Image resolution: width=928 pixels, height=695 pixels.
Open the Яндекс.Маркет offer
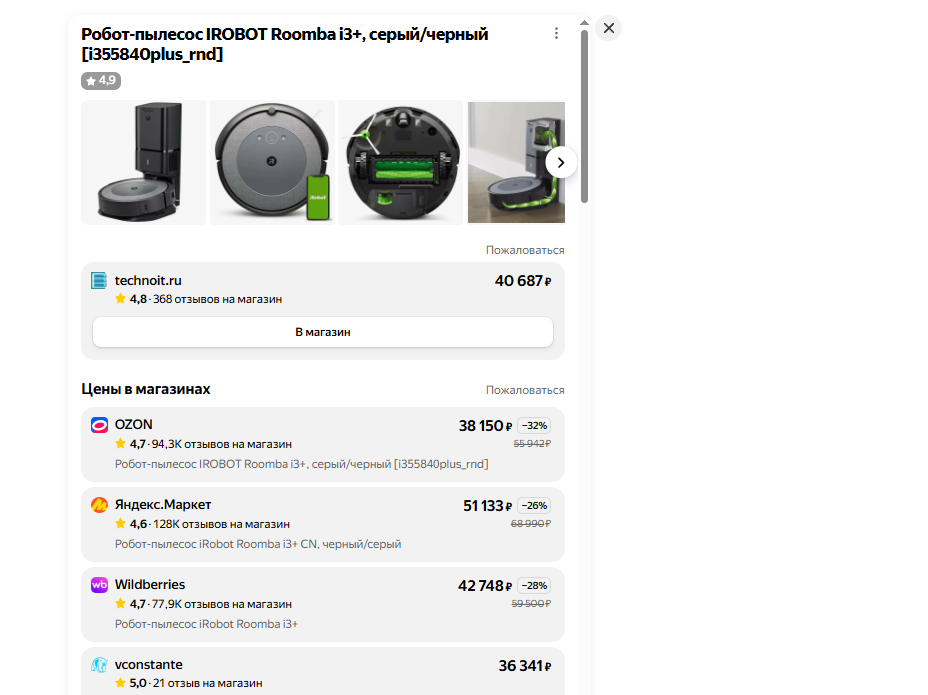[323, 525]
